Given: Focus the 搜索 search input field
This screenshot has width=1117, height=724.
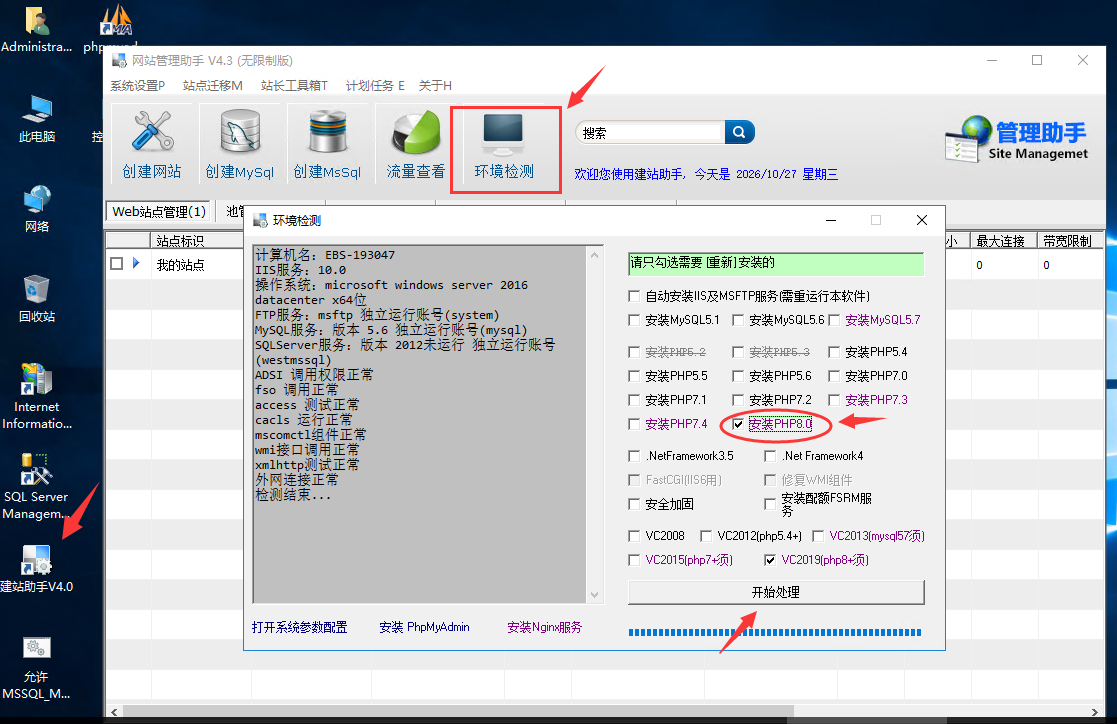Looking at the screenshot, I should pyautogui.click(x=651, y=133).
